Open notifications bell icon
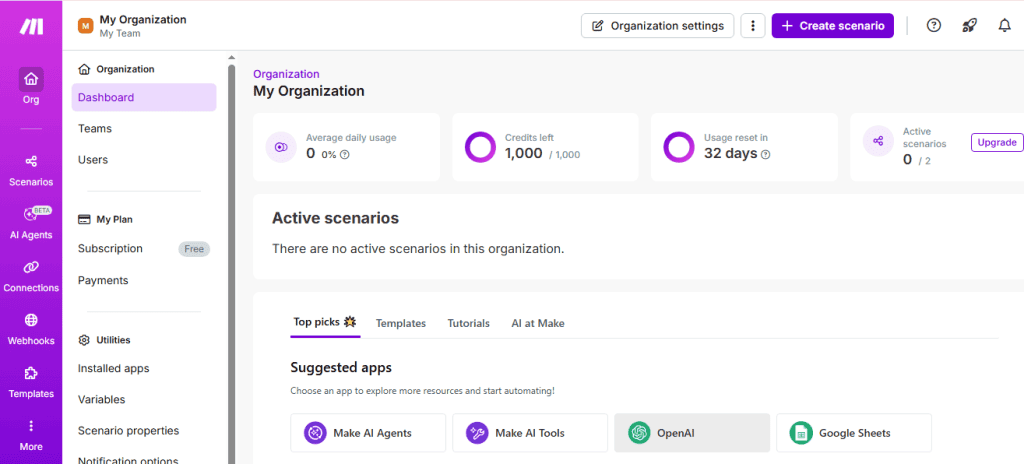This screenshot has height=464, width=1024. point(1004,26)
